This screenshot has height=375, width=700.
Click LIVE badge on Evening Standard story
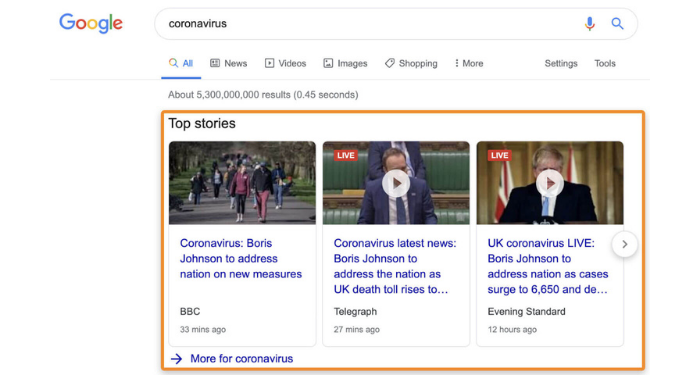tap(500, 155)
